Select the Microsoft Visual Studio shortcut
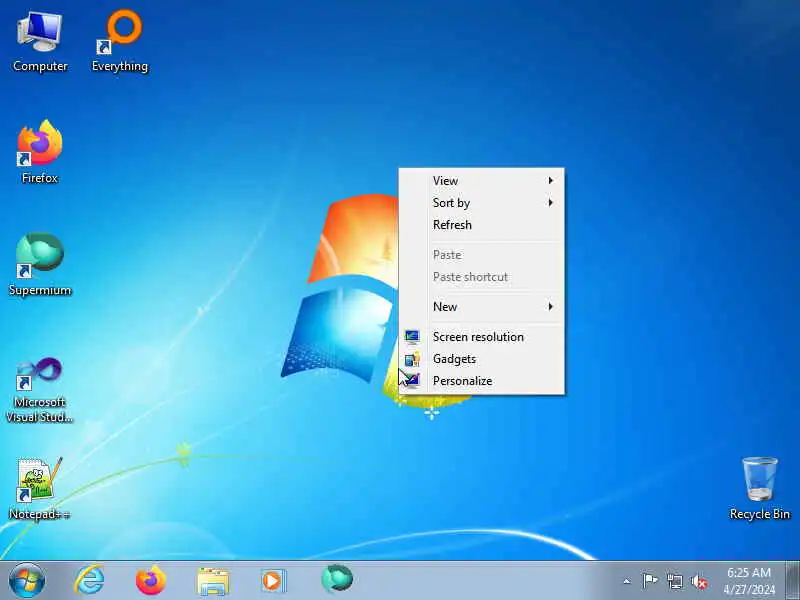 pos(40,390)
